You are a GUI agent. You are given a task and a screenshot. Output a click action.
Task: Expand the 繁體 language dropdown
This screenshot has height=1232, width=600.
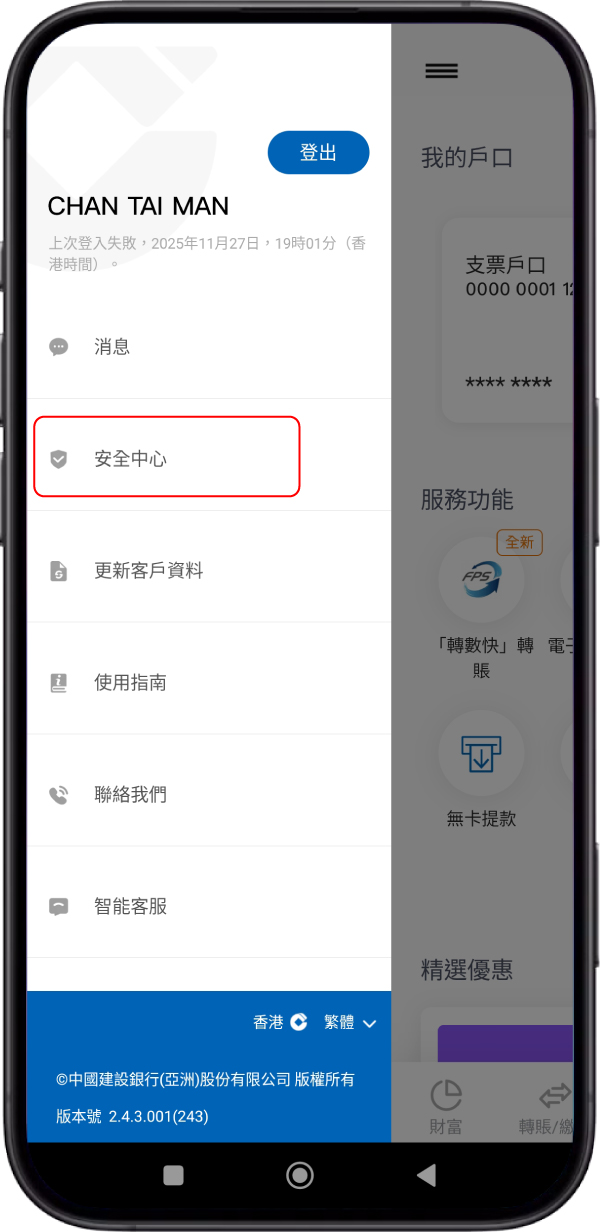point(350,1022)
